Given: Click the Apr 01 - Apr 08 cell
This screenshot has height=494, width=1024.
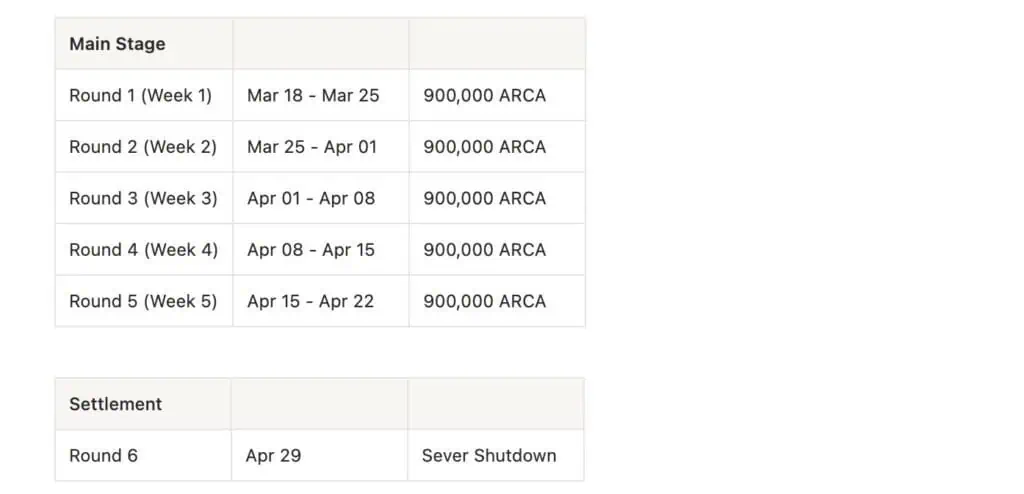Looking at the screenshot, I should (x=311, y=198).
